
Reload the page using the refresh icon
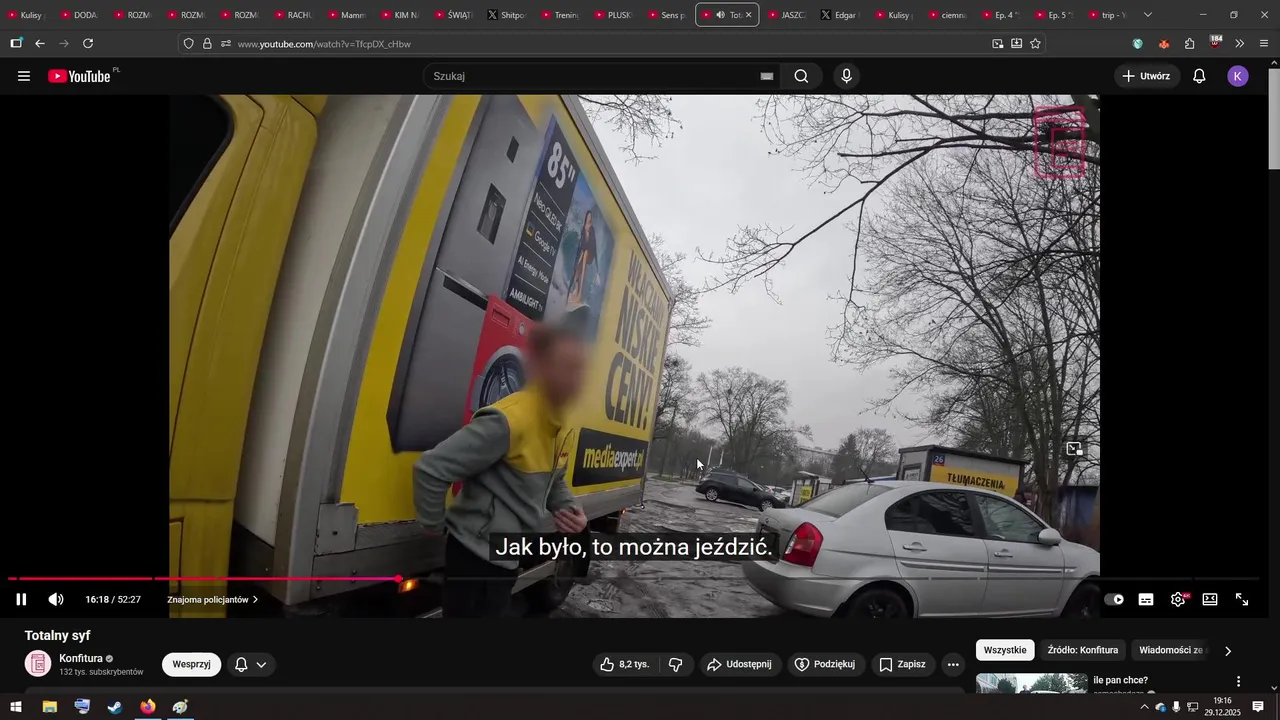click(88, 43)
